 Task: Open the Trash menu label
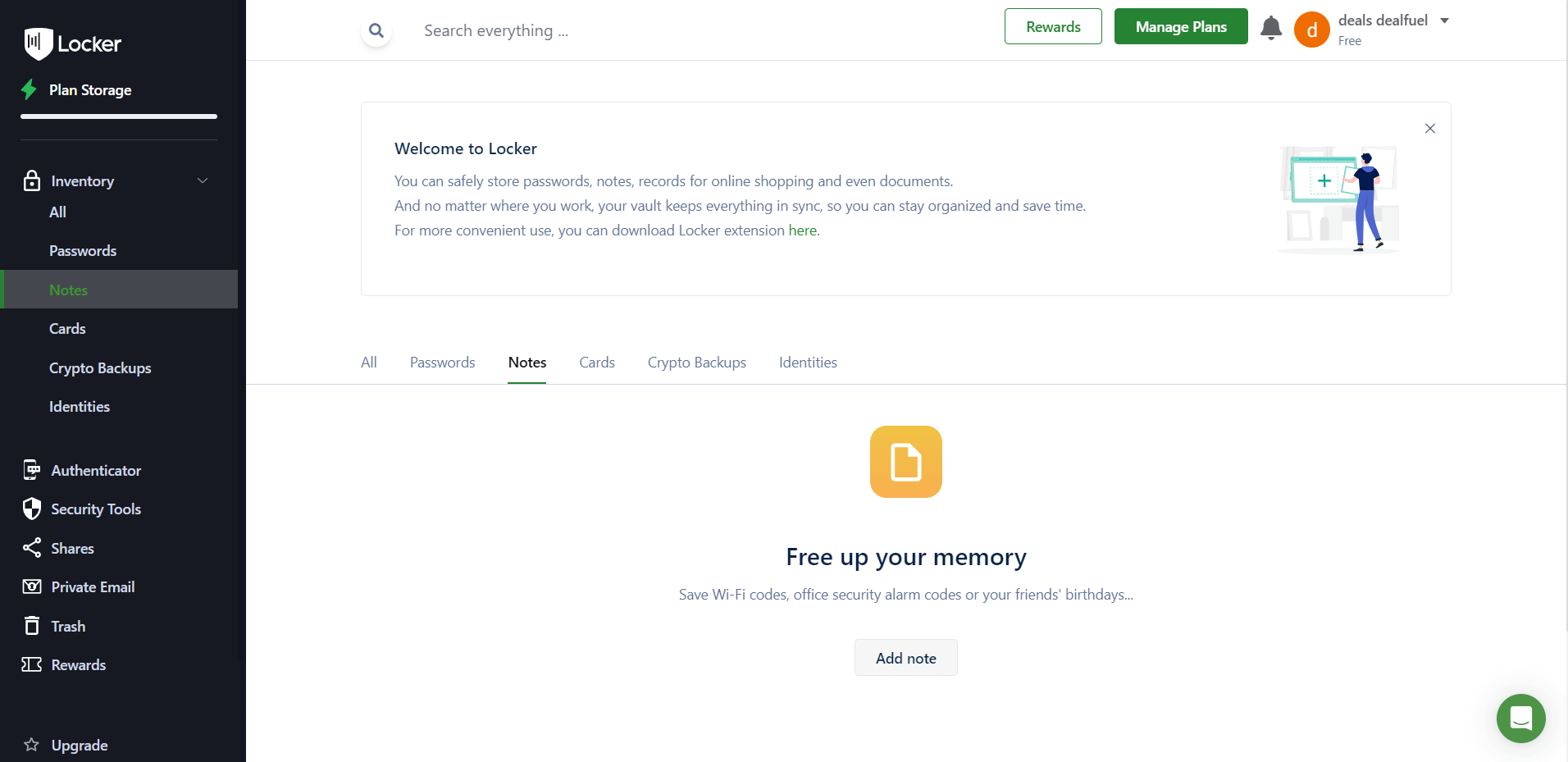(68, 627)
